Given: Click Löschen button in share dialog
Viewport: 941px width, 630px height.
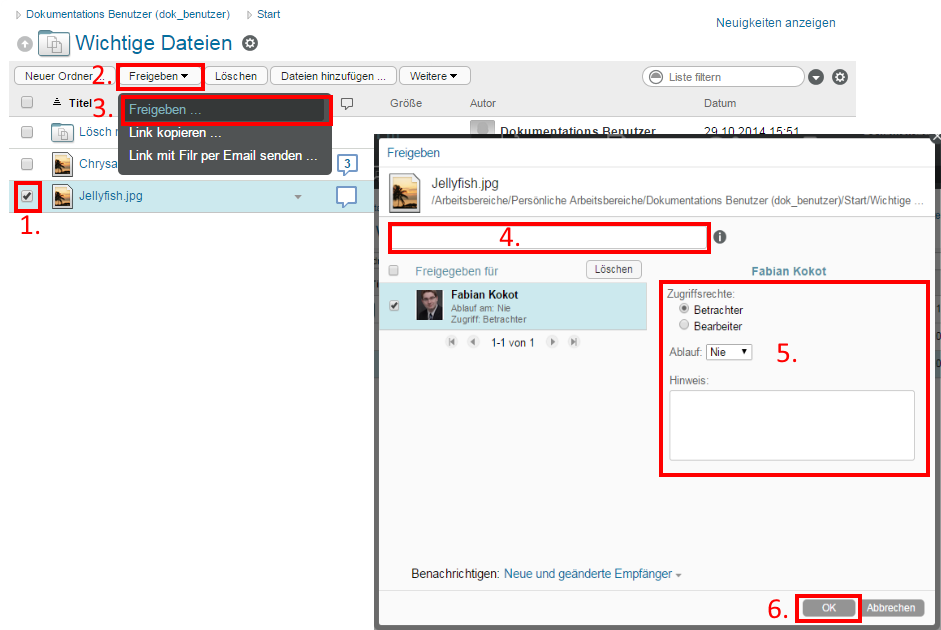Looking at the screenshot, I should (x=613, y=269).
